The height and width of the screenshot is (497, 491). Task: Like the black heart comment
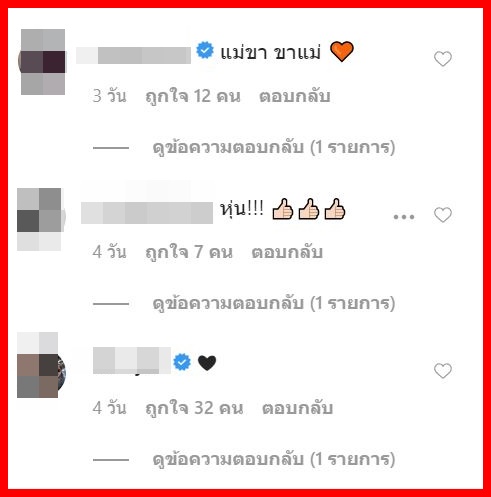tap(443, 371)
